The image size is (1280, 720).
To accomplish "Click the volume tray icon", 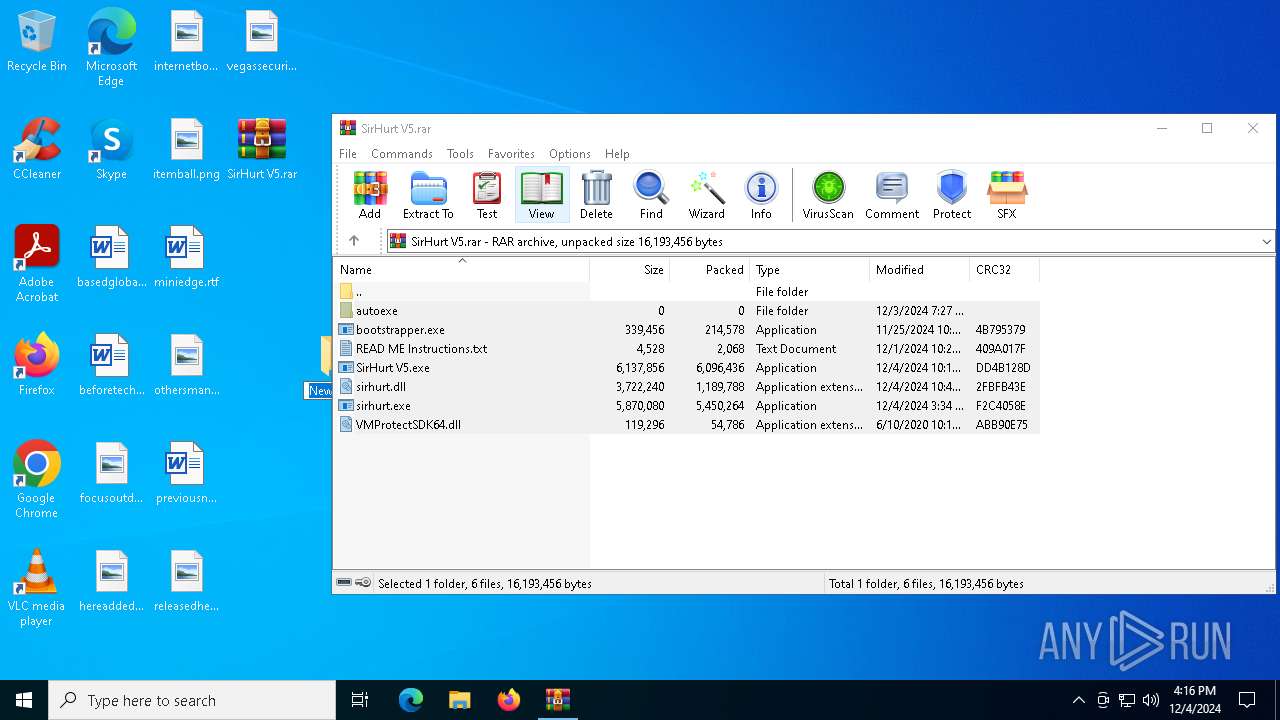I will point(1150,700).
